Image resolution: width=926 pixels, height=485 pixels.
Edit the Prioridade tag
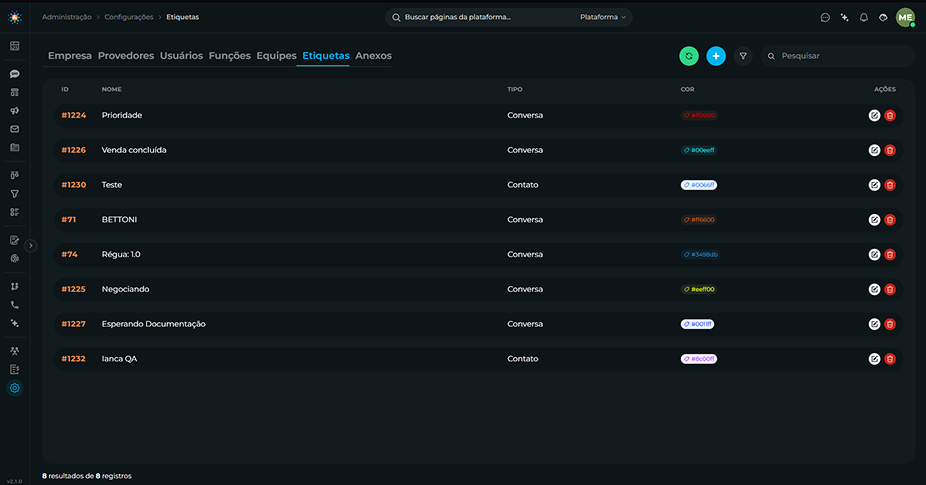[874, 116]
